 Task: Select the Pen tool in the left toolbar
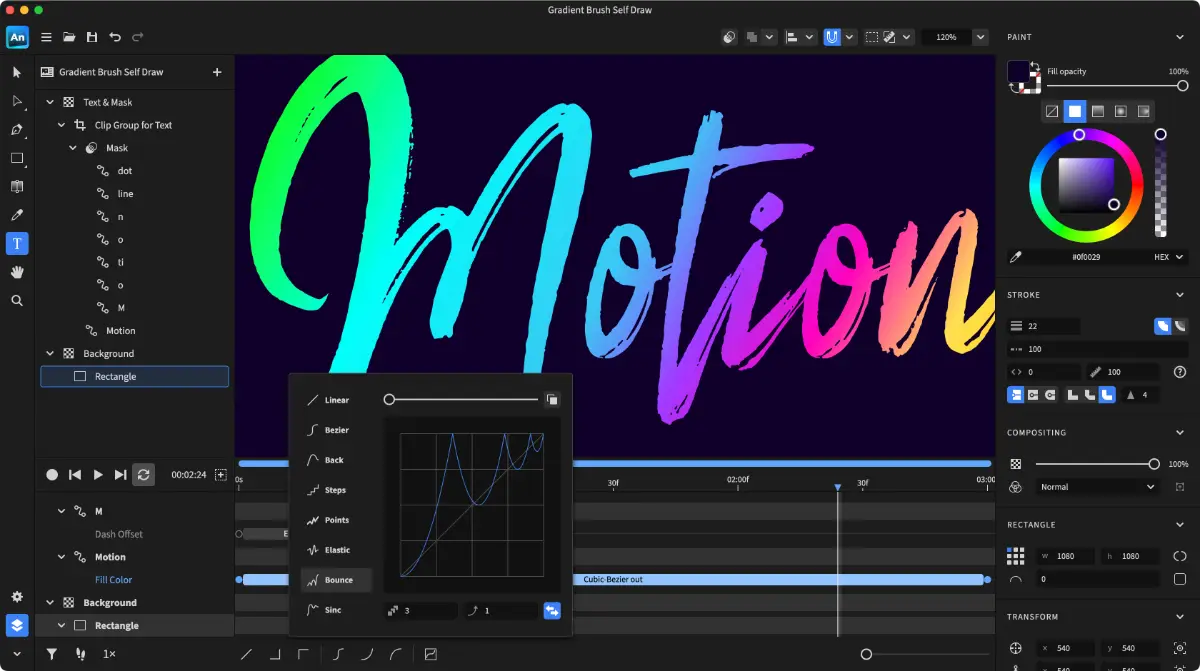point(17,129)
